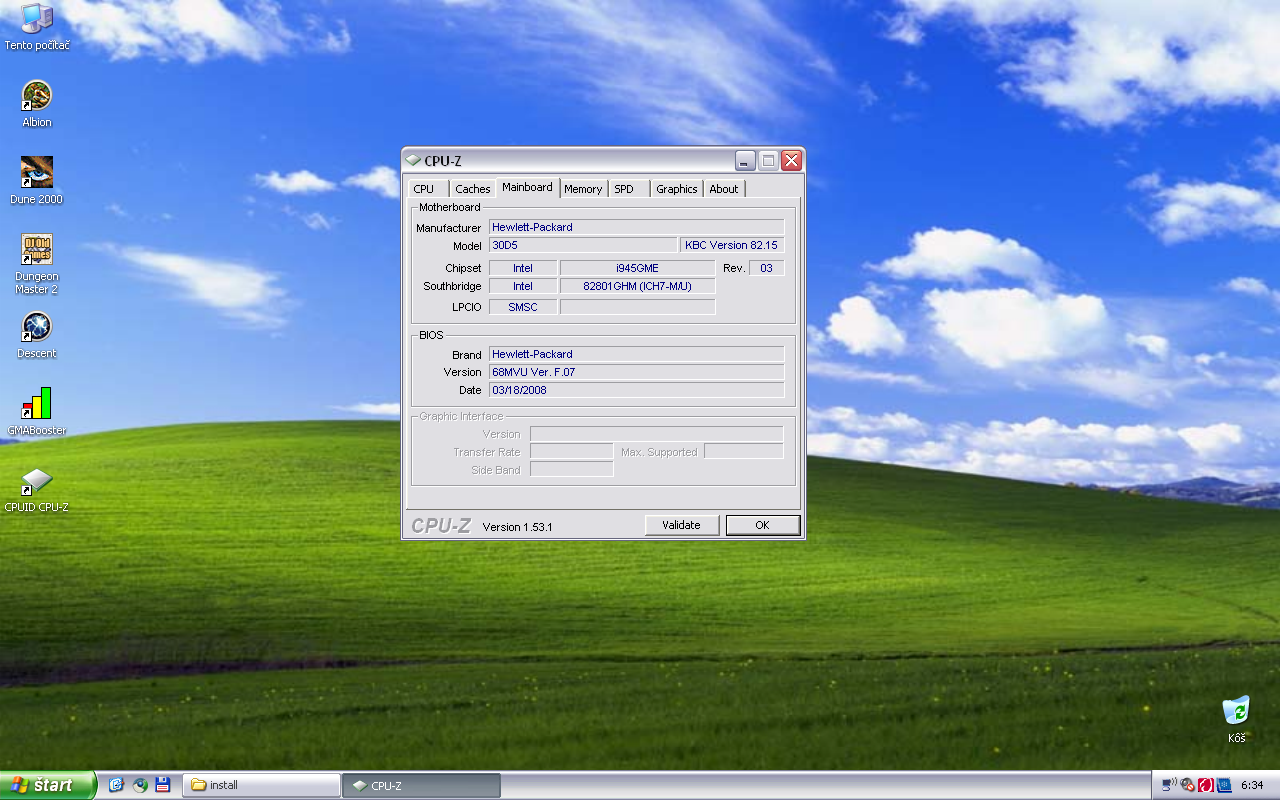1280x800 pixels.
Task: Click the wireless network tray icon
Action: (x=1169, y=785)
